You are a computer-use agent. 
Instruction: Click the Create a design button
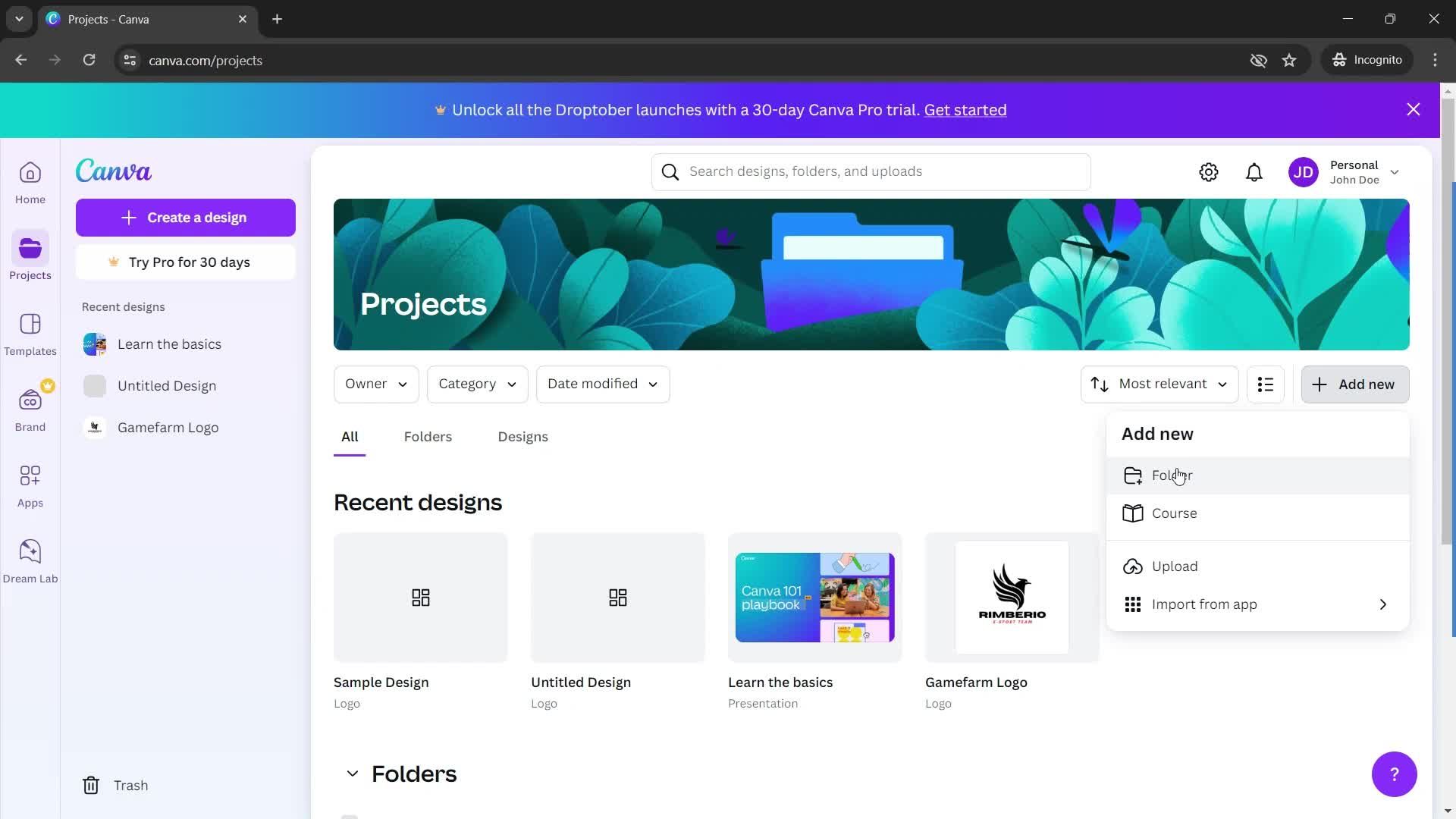pos(185,217)
